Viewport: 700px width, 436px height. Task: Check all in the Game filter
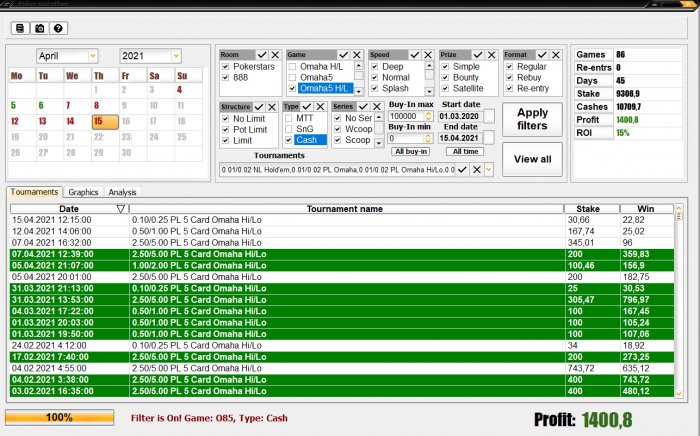pyautogui.click(x=344, y=55)
